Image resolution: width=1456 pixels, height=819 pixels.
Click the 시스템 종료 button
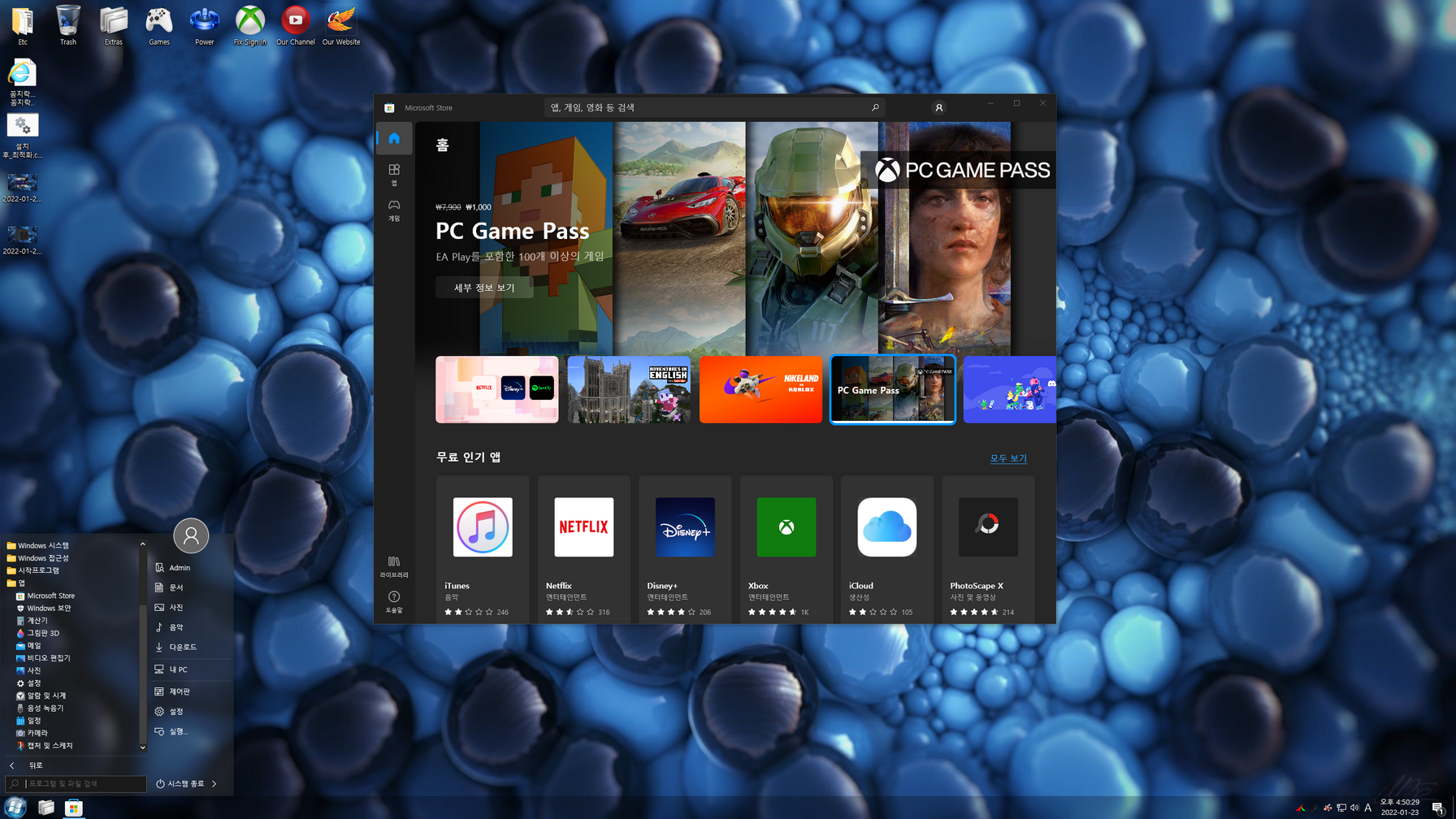[180, 784]
